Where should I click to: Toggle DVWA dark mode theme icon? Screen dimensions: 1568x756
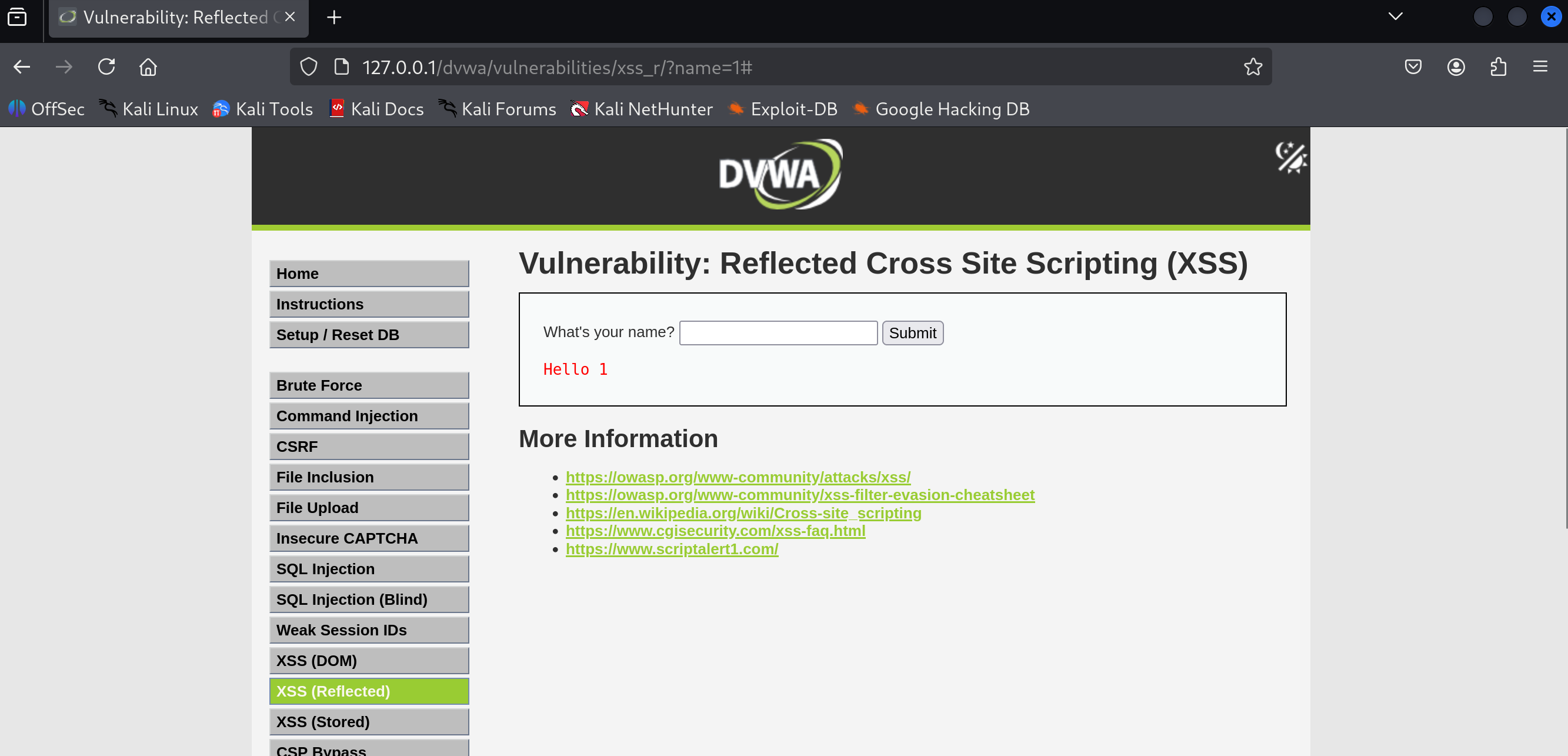tap(1290, 158)
